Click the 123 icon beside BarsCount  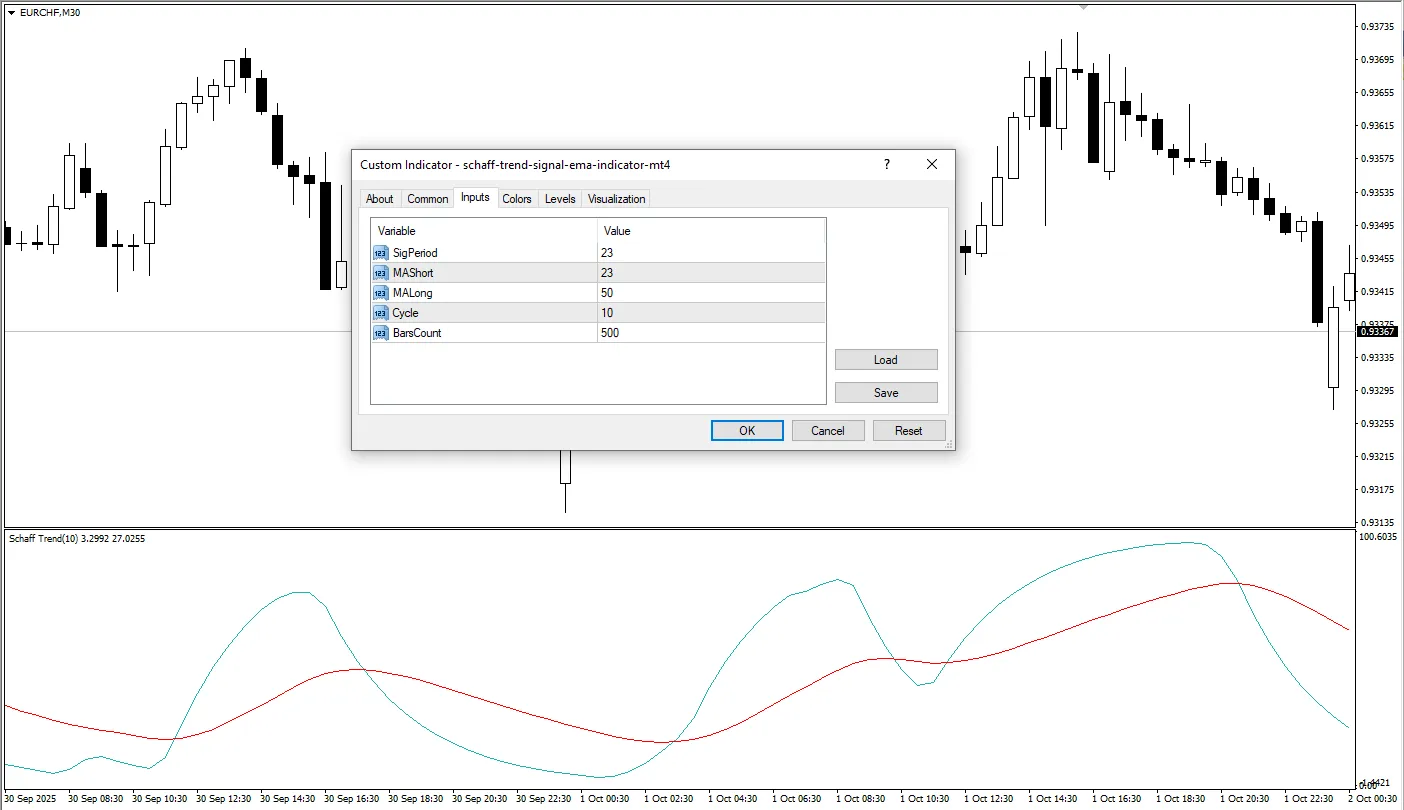[x=380, y=333]
